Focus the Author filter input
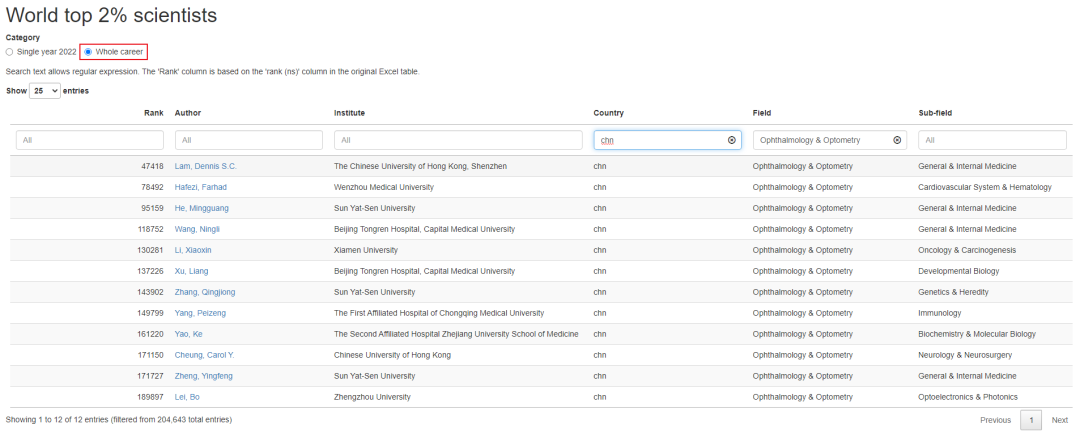Image resolution: width=1080 pixels, height=441 pixels. tap(248, 141)
